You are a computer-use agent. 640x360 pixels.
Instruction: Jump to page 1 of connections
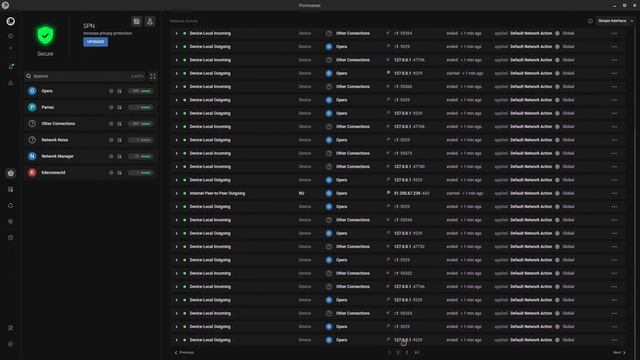[x=389, y=353]
